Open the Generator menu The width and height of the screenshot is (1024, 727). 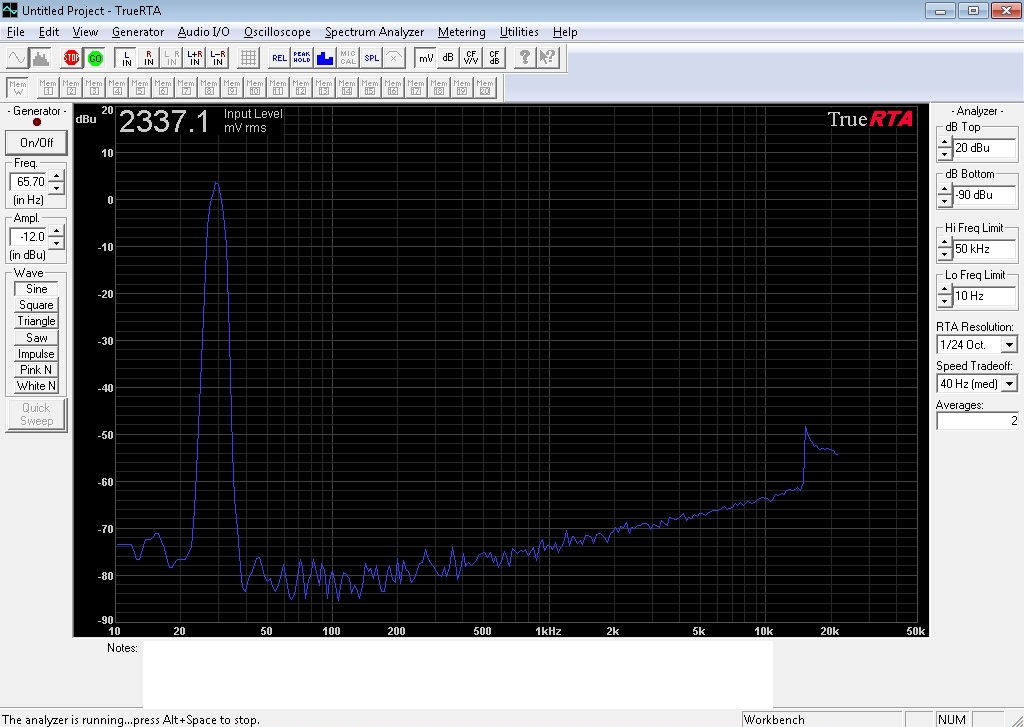pyautogui.click(x=138, y=32)
